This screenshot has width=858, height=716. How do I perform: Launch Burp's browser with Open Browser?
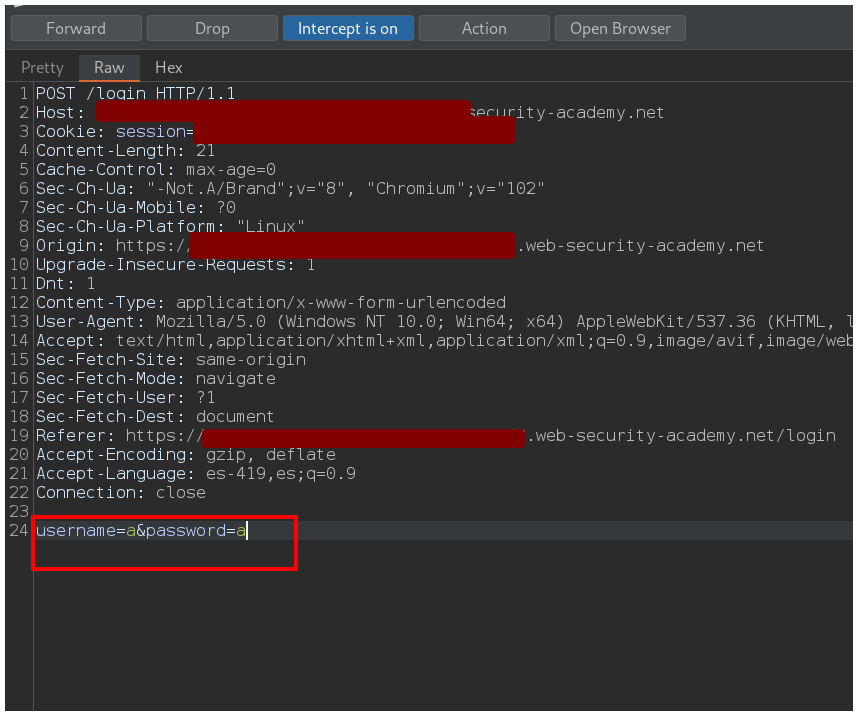[620, 28]
